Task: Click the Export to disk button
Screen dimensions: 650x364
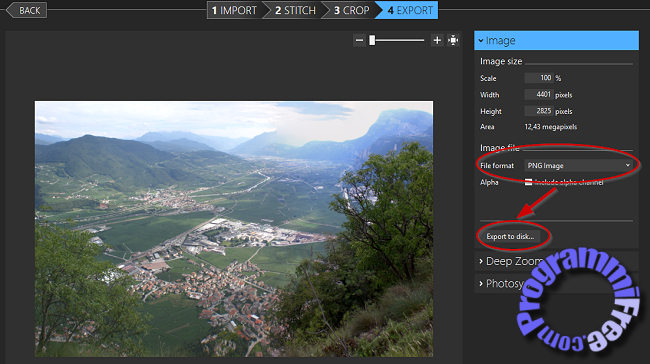Action: (x=510, y=236)
